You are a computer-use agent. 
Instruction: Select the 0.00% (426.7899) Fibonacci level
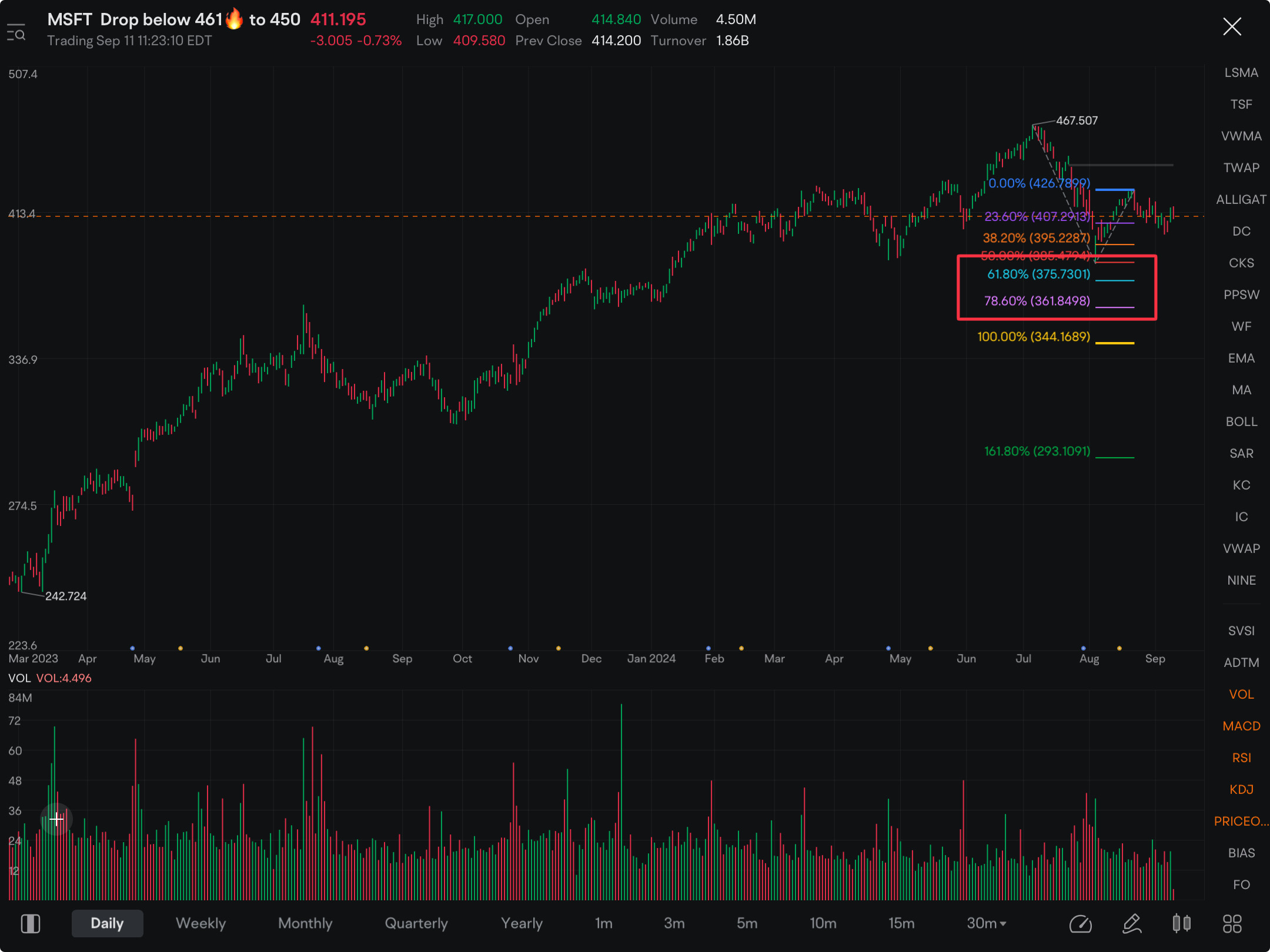[1039, 183]
